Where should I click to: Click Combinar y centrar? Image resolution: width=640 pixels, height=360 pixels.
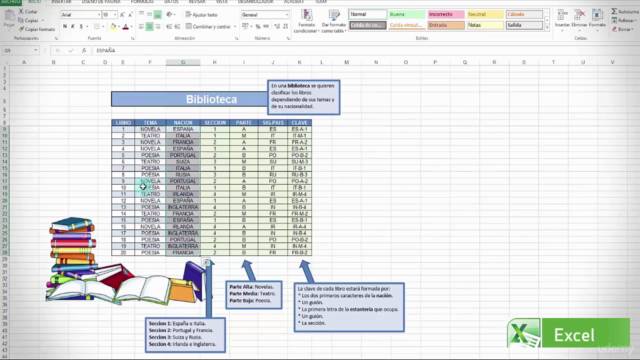coord(208,27)
